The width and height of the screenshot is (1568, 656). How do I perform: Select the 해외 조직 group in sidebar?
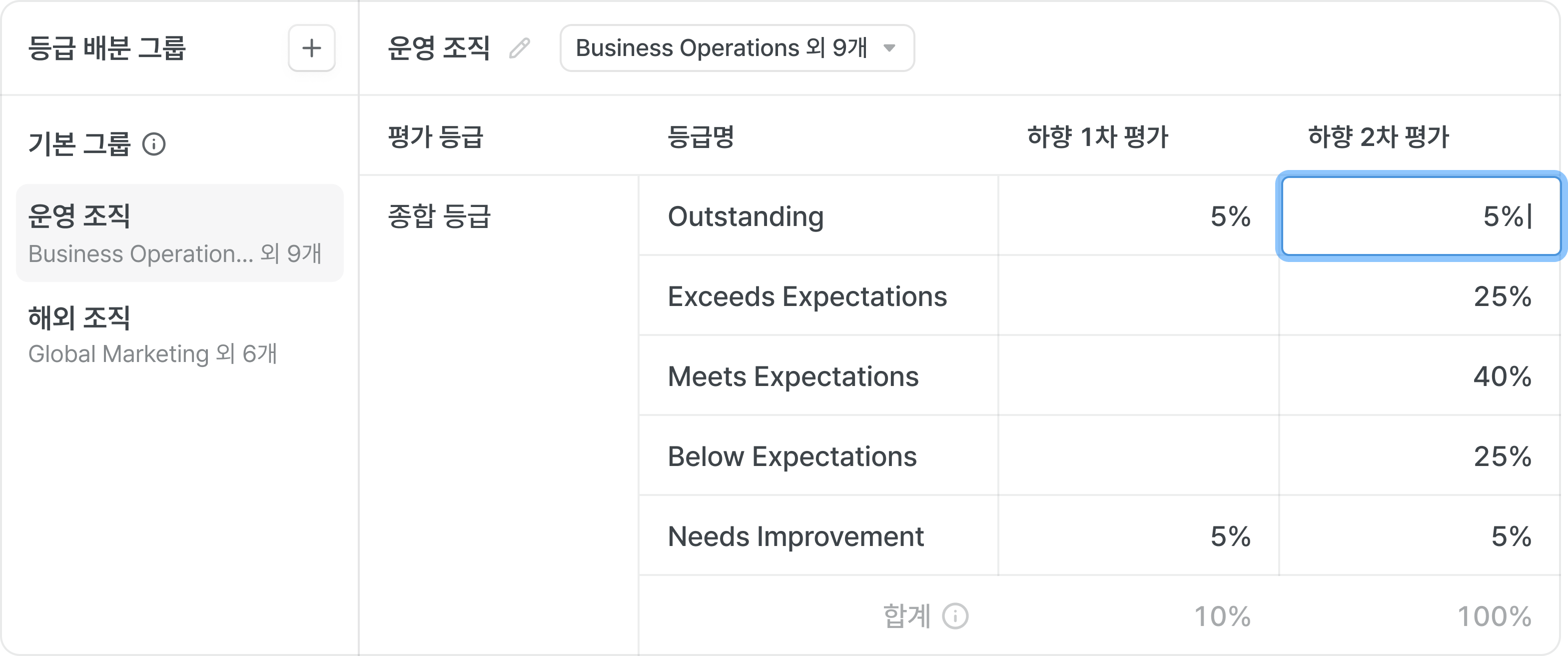[179, 334]
